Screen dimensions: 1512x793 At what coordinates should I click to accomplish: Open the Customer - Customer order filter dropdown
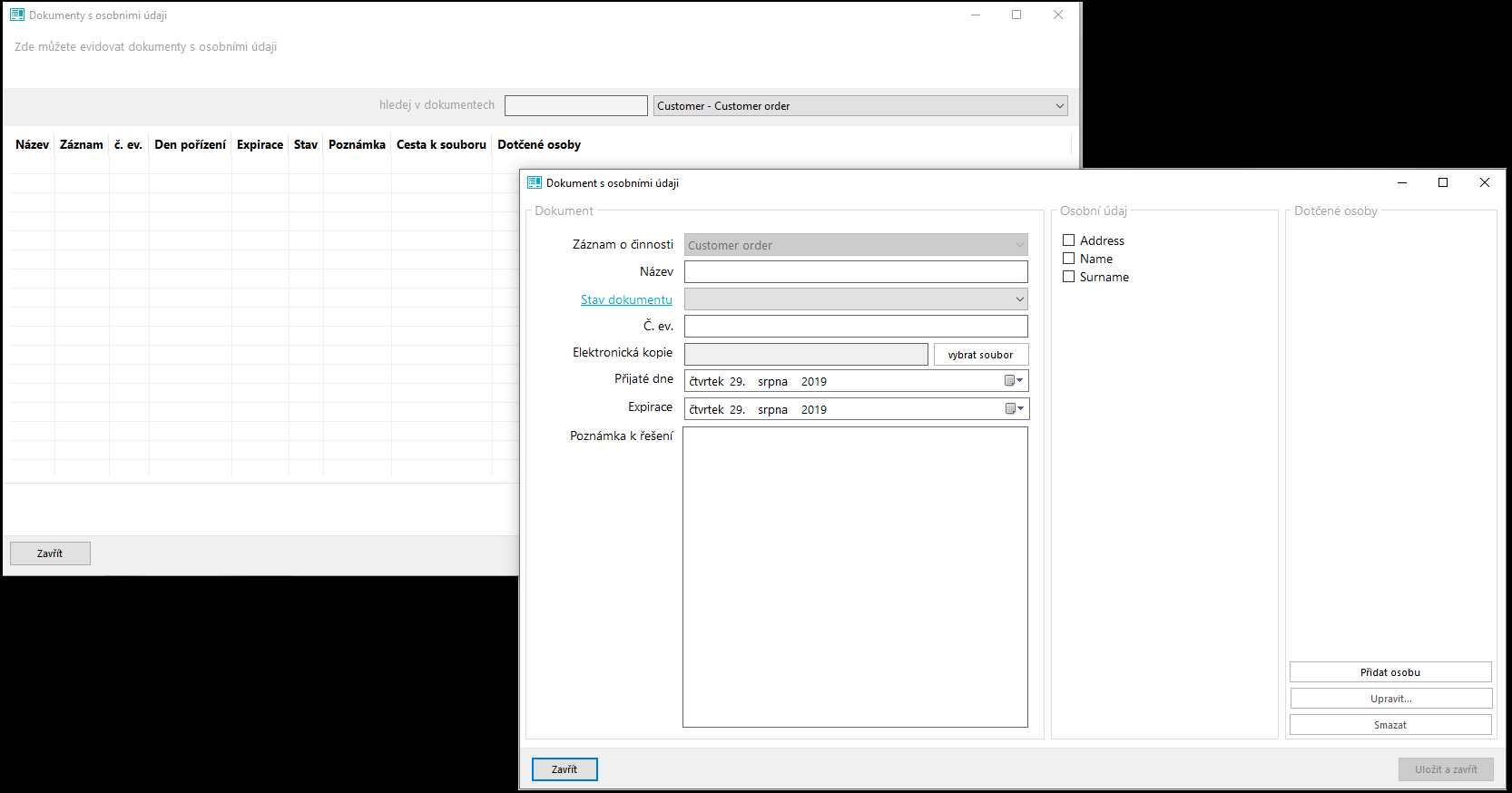point(860,106)
